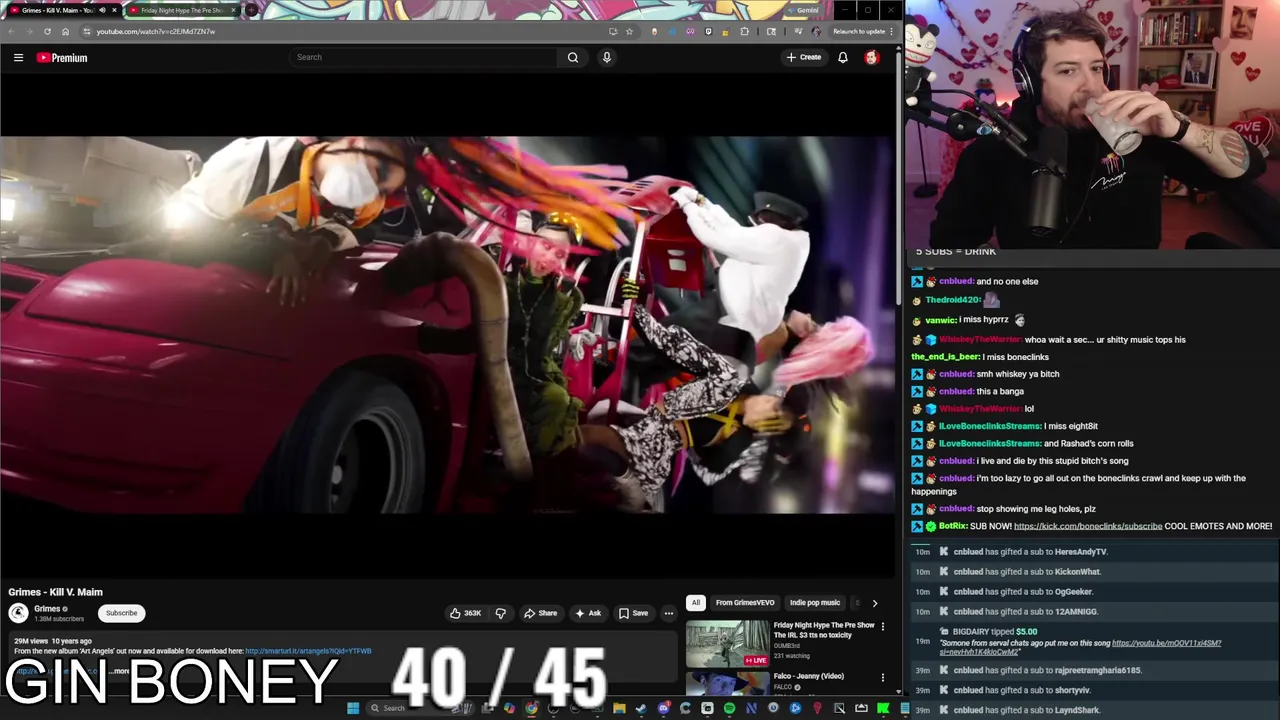Open Discord from the taskbar
Image resolution: width=1280 pixels, height=720 pixels.
coord(663,708)
